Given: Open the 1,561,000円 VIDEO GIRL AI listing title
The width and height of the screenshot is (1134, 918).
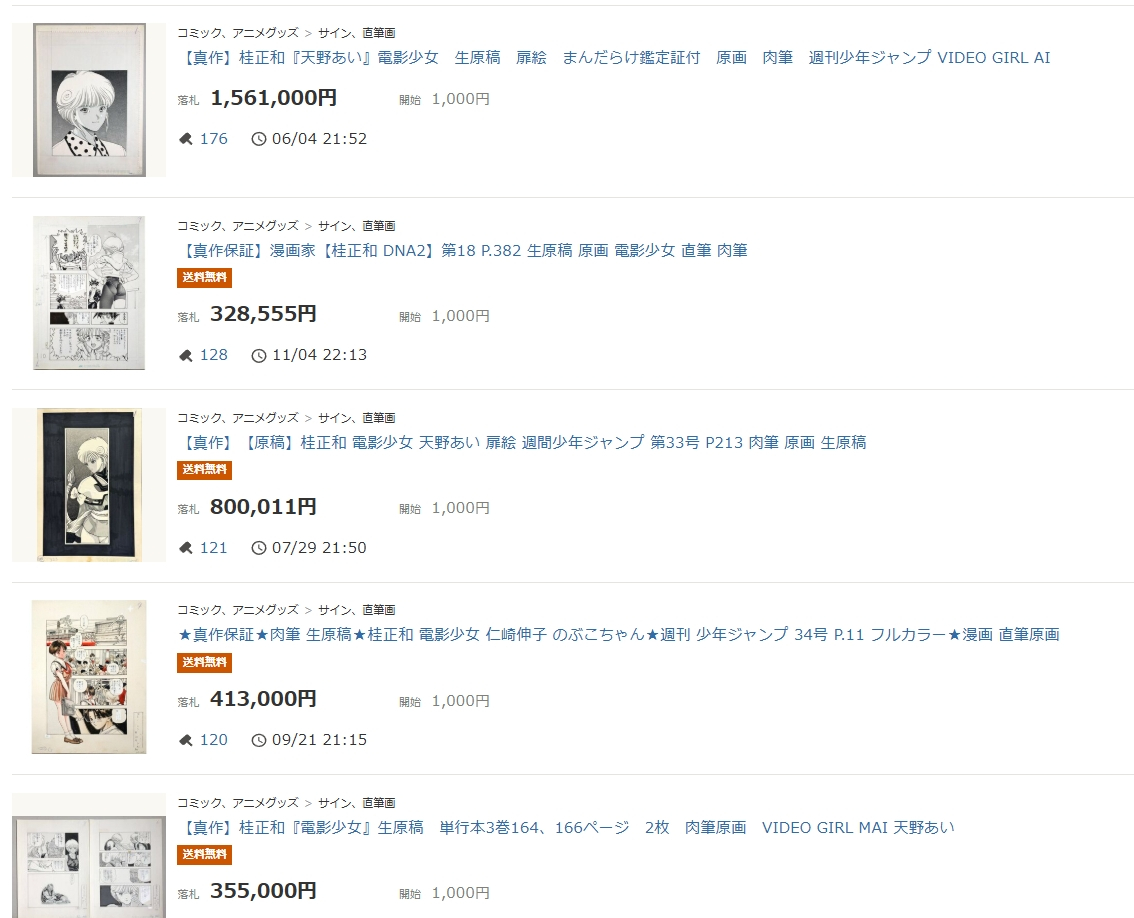Looking at the screenshot, I should (x=614, y=58).
